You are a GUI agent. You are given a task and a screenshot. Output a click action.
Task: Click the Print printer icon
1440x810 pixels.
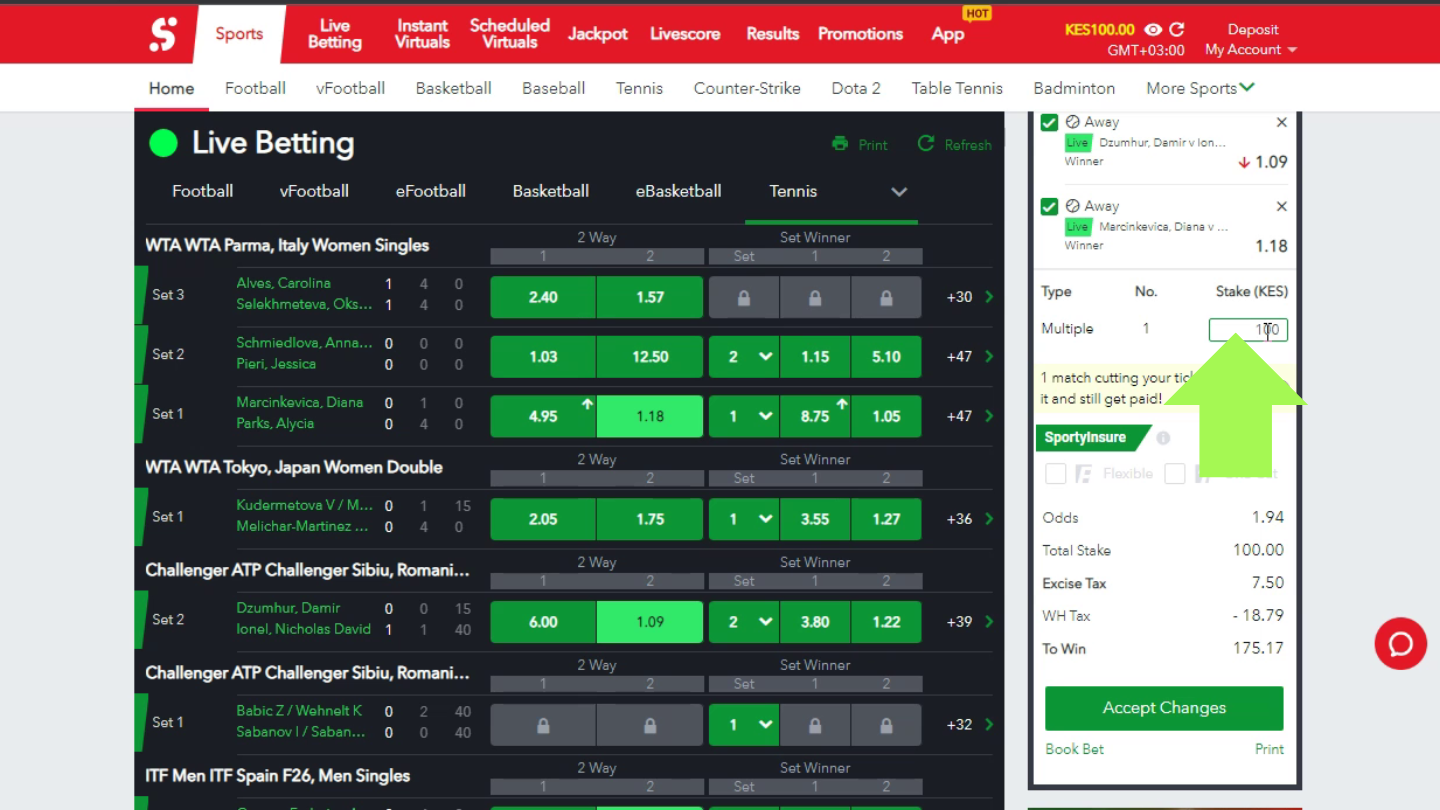click(x=840, y=144)
